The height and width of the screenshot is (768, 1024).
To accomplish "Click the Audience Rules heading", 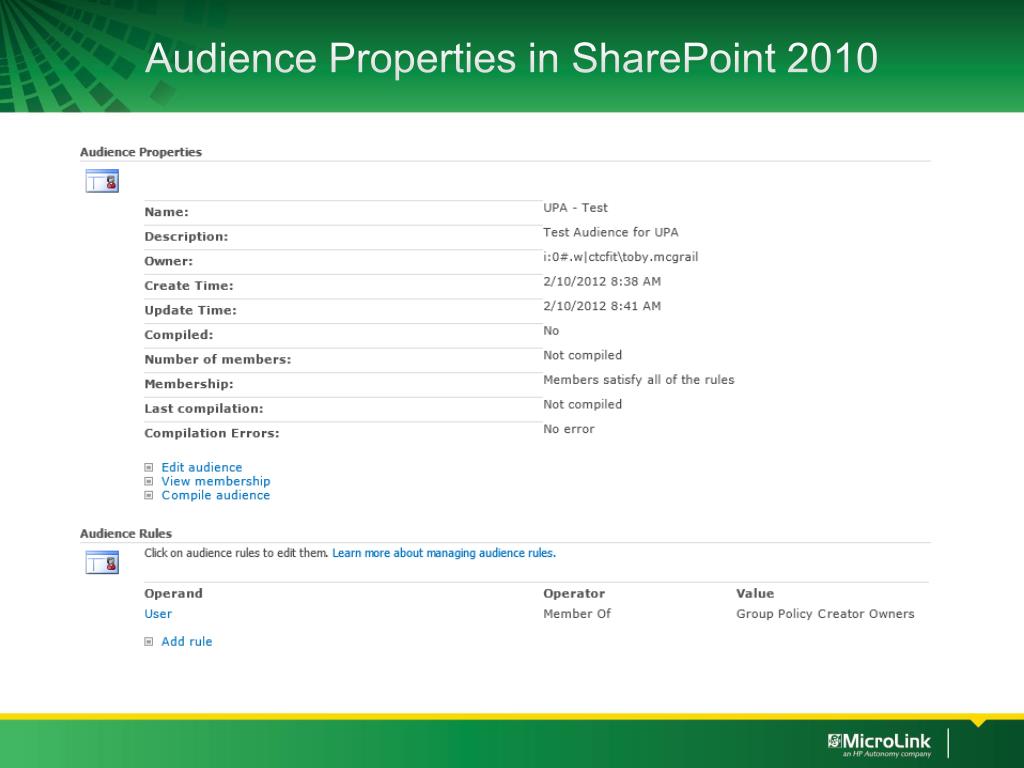I will 126,534.
